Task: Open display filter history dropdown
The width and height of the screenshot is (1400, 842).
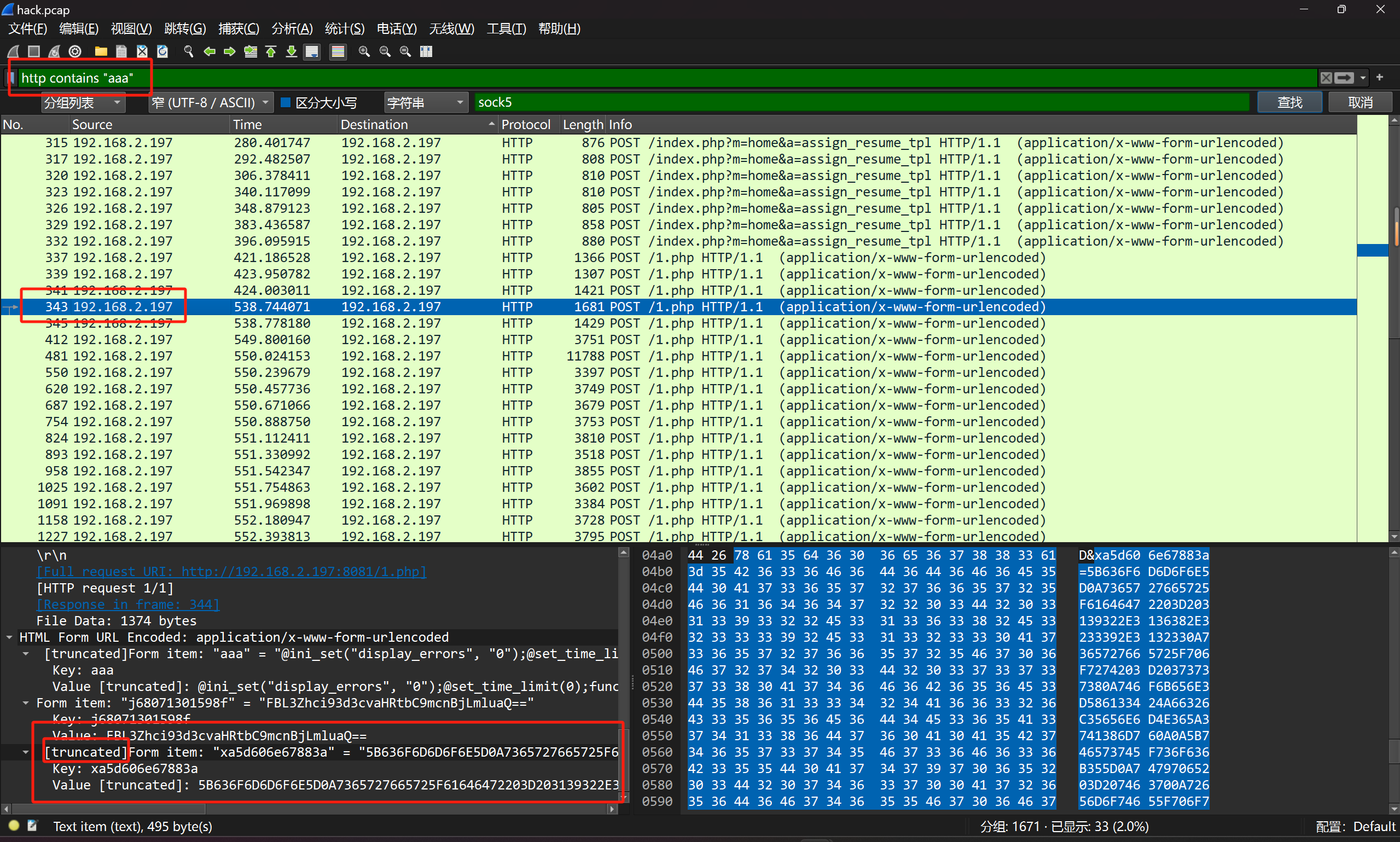Action: pyautogui.click(x=1363, y=78)
